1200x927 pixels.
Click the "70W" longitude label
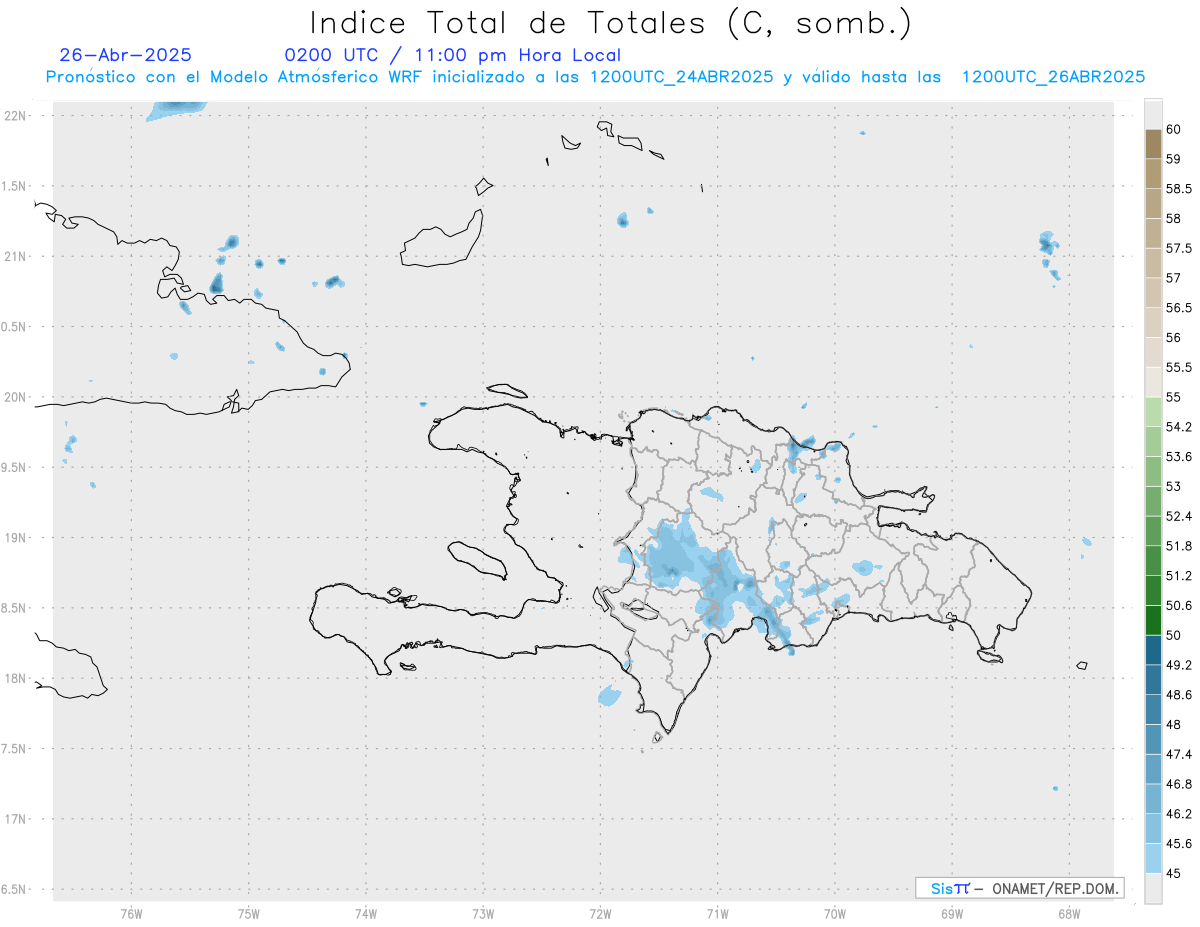[835, 913]
